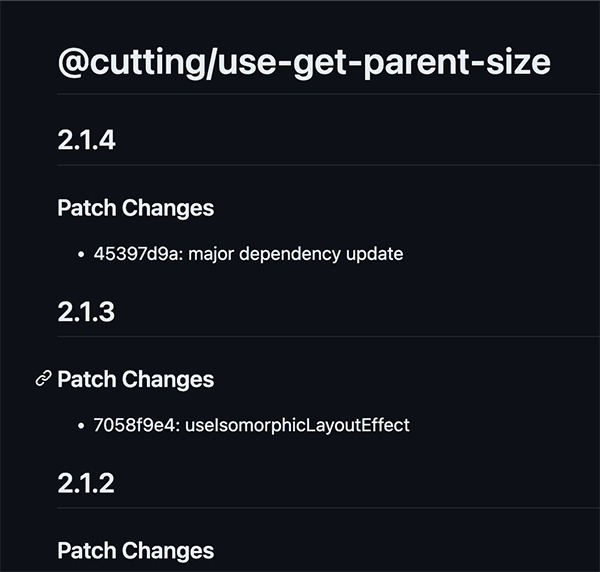Click Patch Changes heading under version 2.1.4
600x572 pixels.
(x=136, y=208)
